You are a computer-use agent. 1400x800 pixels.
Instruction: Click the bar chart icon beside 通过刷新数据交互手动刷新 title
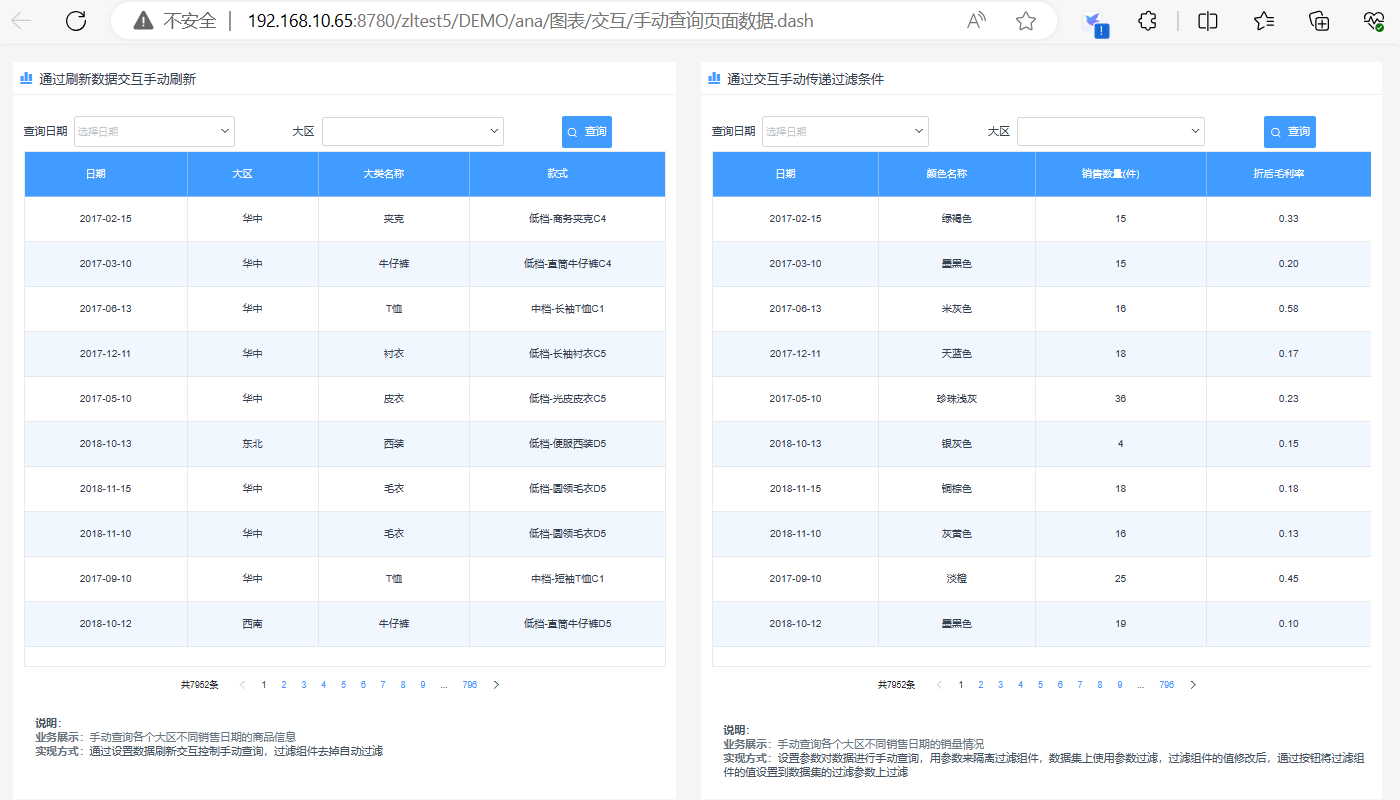coord(25,78)
